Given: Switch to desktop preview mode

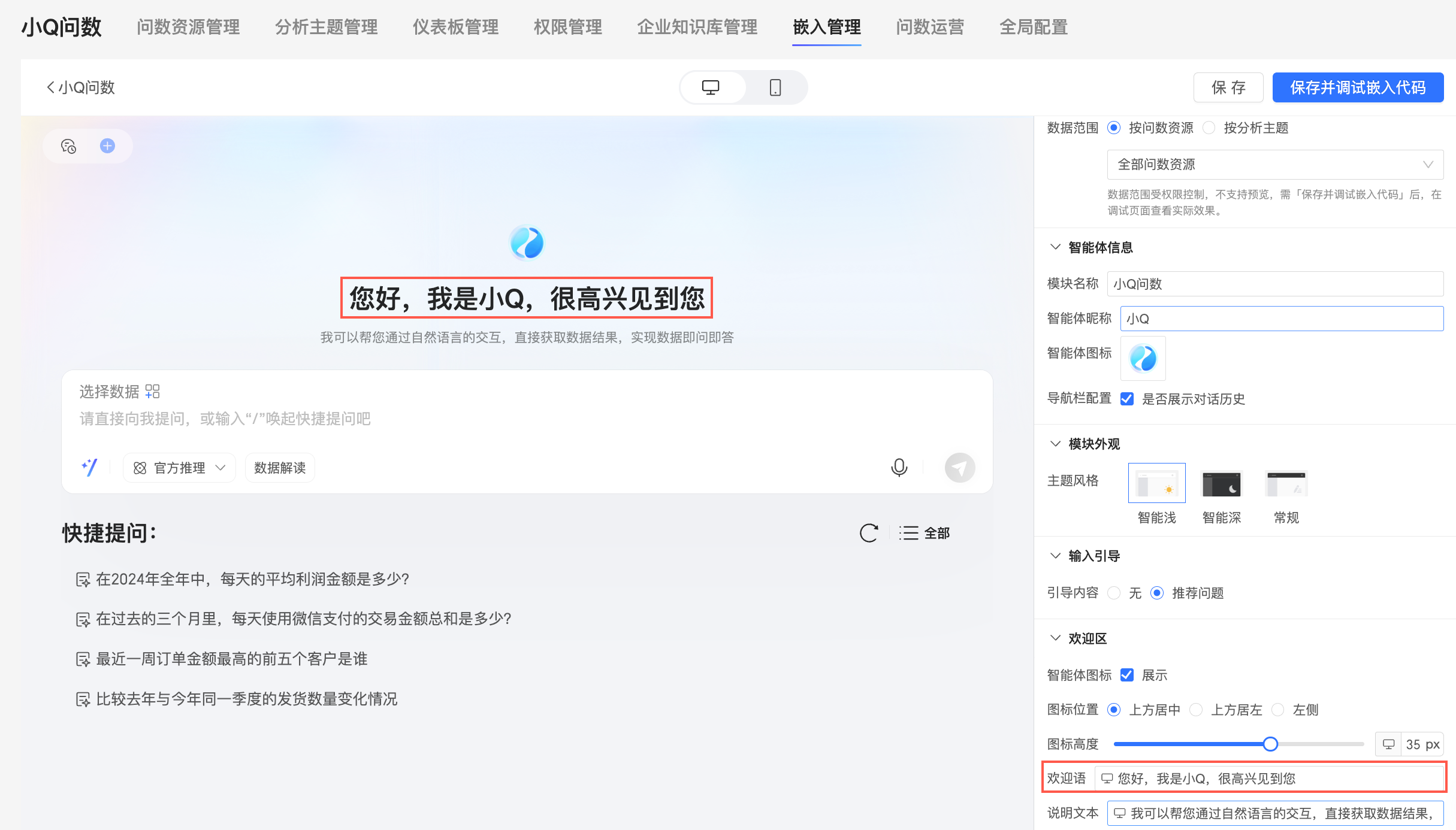Looking at the screenshot, I should (x=711, y=87).
